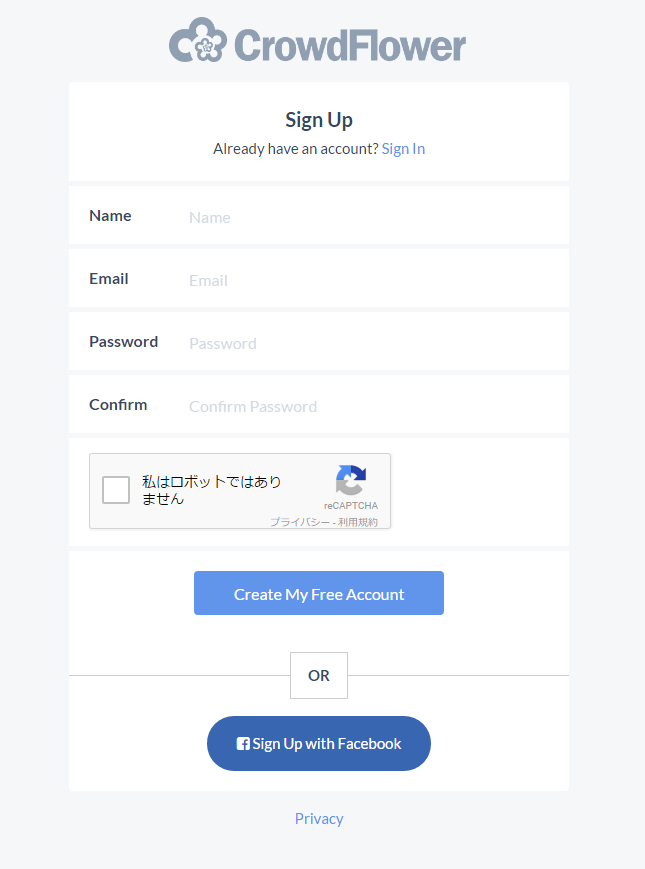Focus the Name input field

point(370,217)
